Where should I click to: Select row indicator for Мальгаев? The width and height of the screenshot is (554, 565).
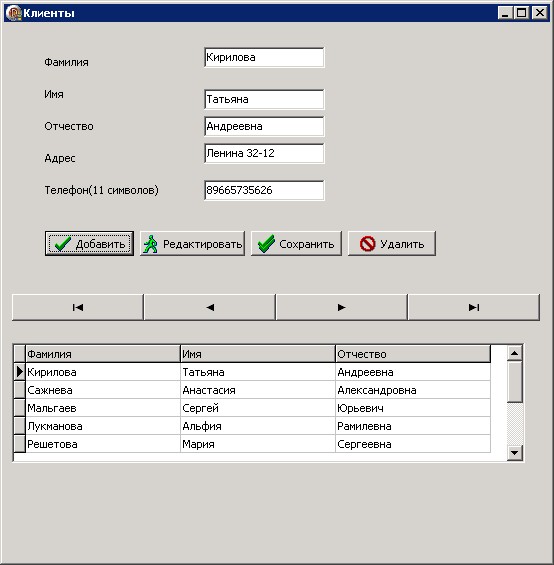(19, 408)
